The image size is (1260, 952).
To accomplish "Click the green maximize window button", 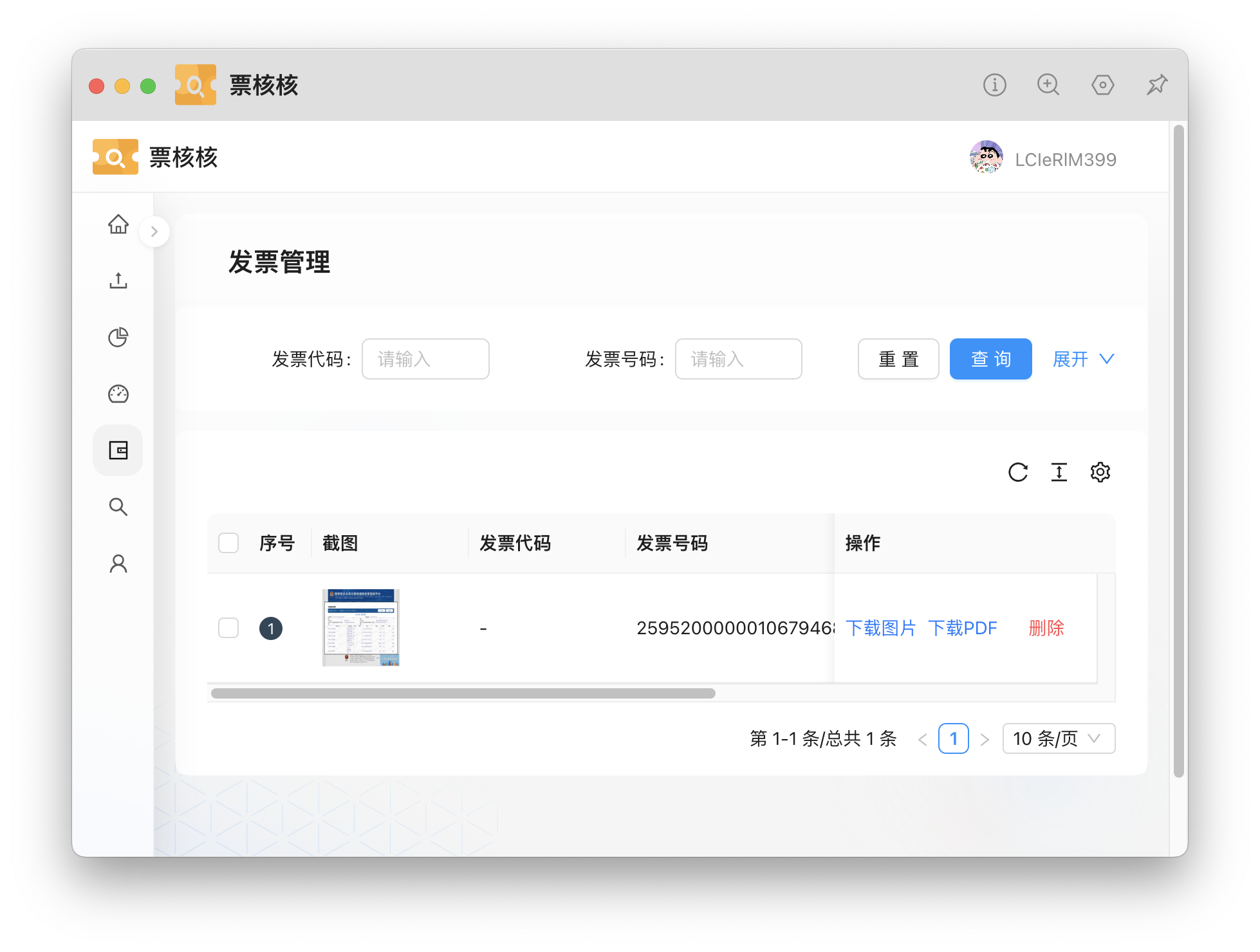I will pyautogui.click(x=148, y=86).
